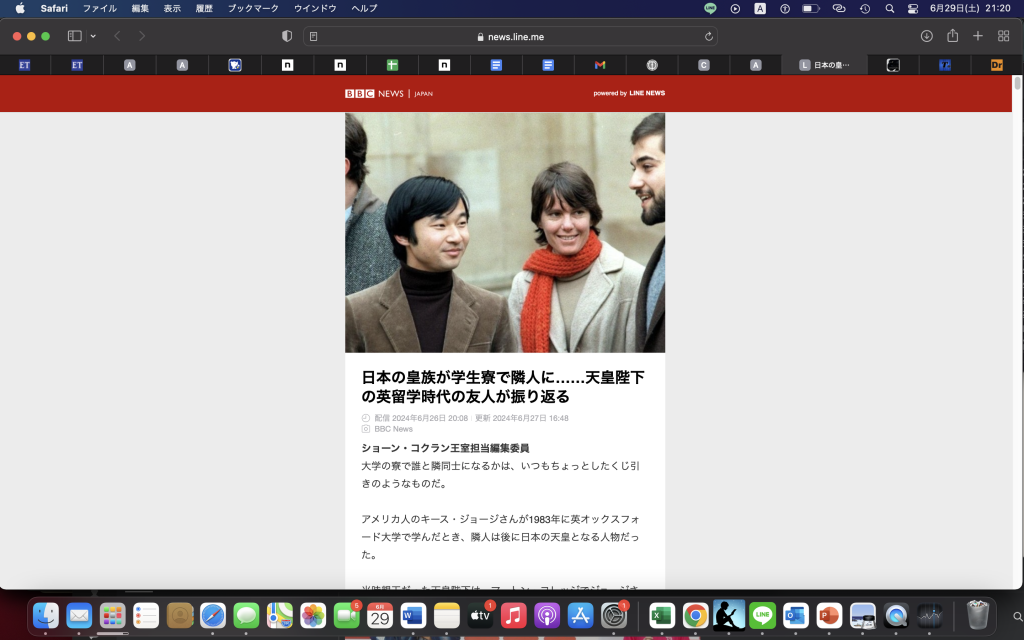Open LINE from the menu bar icon

coord(710,8)
